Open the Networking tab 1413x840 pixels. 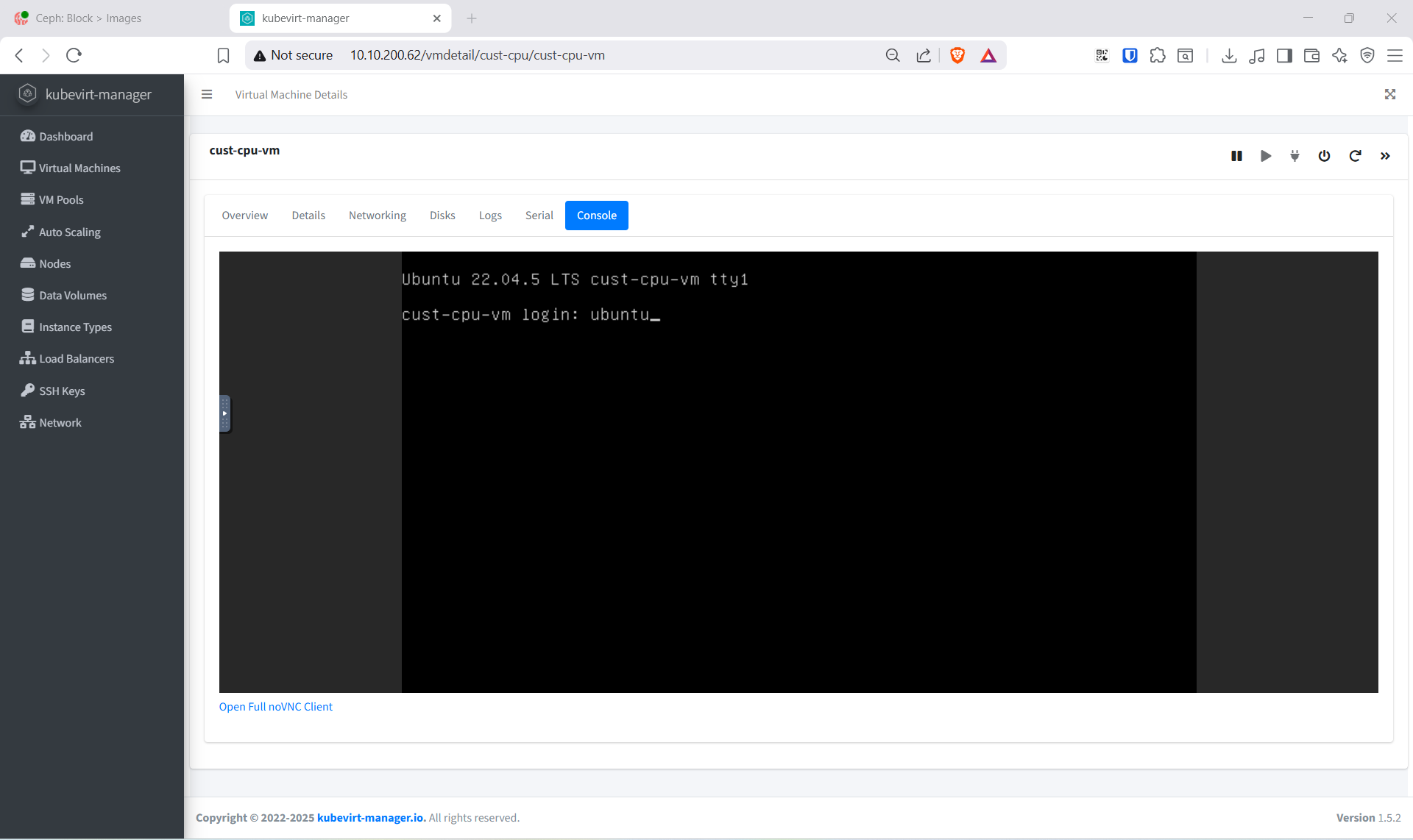pos(378,216)
